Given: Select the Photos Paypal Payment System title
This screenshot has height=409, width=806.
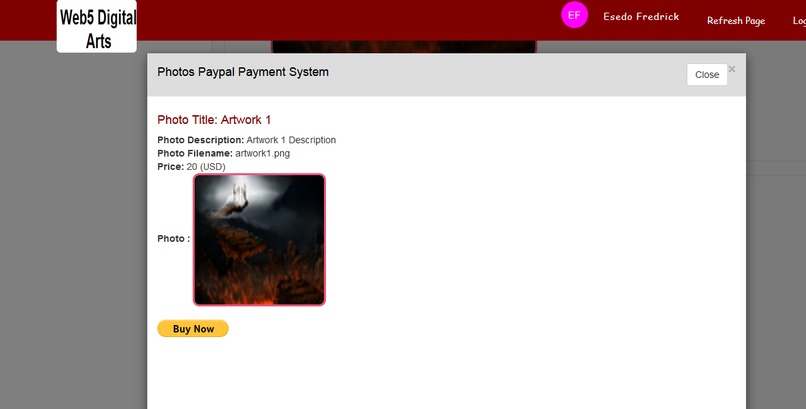Looking at the screenshot, I should point(243,72).
